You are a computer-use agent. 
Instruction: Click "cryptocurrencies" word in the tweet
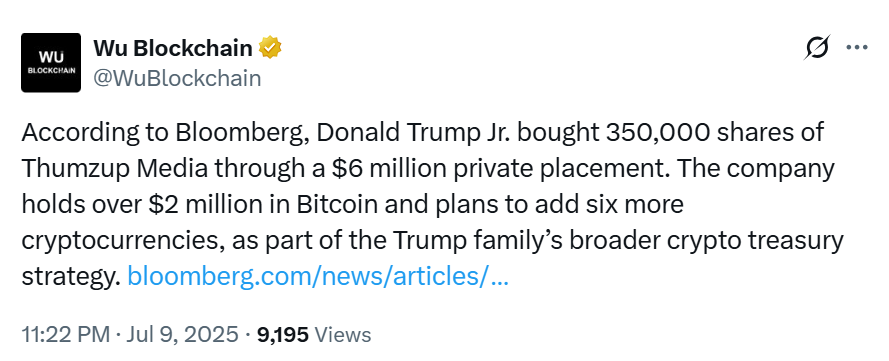click(116, 241)
